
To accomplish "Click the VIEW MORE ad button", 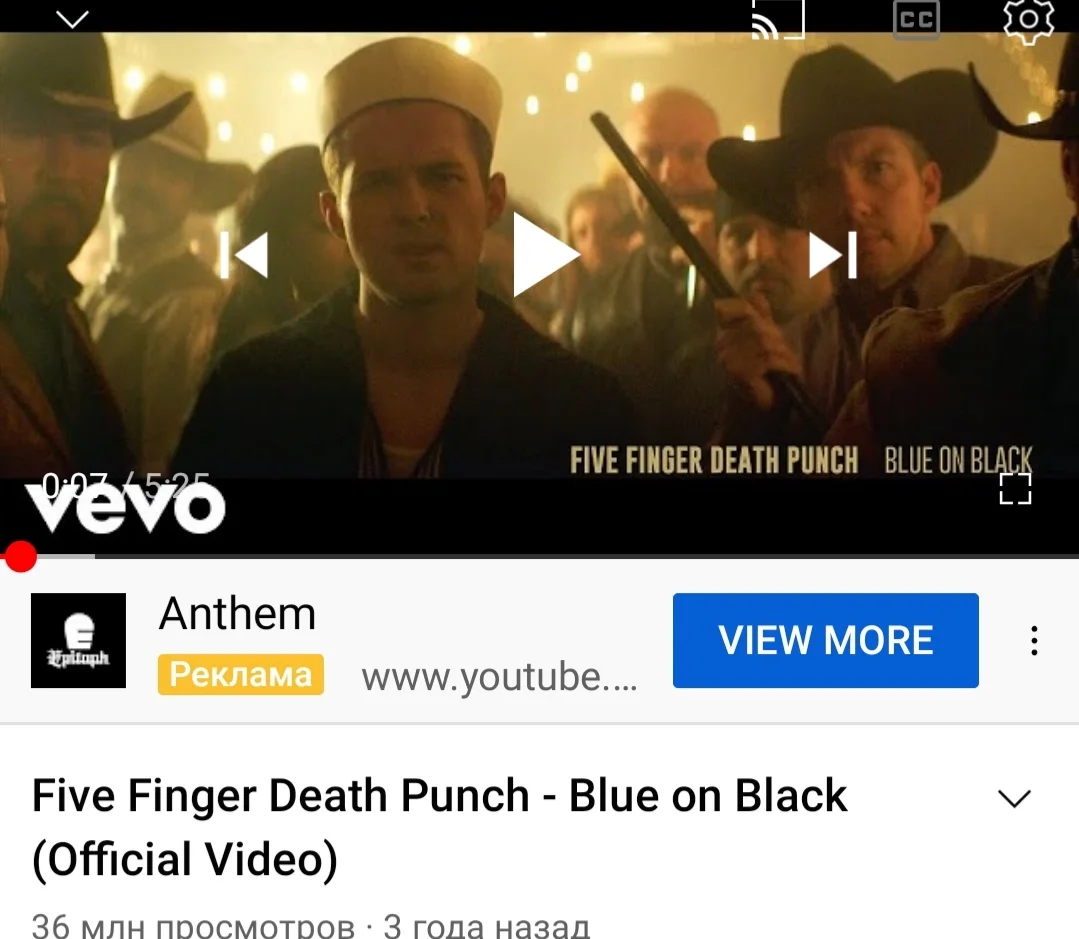I will pos(826,640).
